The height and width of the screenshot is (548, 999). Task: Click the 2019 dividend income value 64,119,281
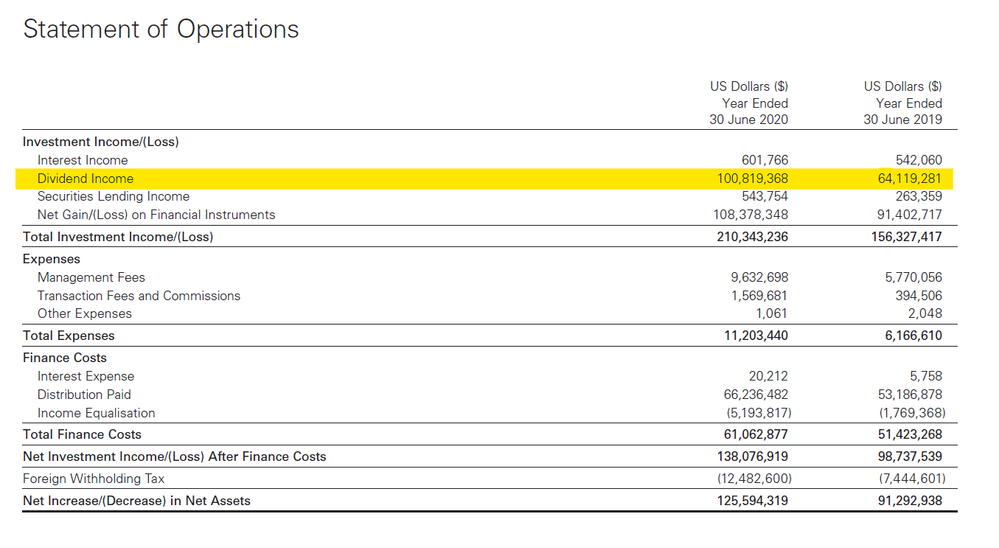point(900,178)
